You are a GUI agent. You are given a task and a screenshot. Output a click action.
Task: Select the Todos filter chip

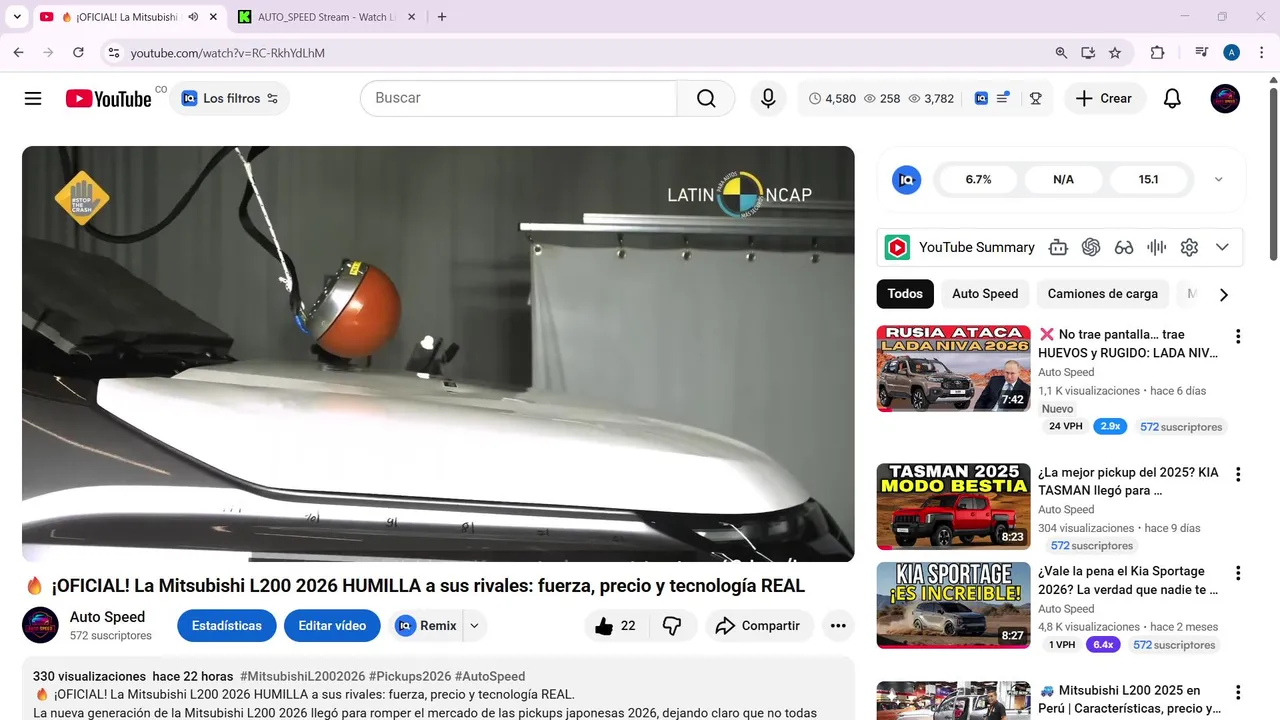pyautogui.click(x=905, y=293)
